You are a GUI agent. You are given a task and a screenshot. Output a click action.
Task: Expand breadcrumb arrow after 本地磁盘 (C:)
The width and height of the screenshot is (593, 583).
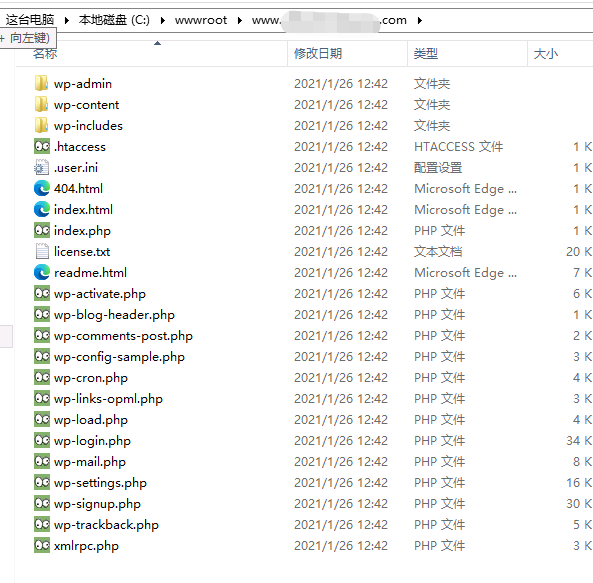pyautogui.click(x=163, y=20)
